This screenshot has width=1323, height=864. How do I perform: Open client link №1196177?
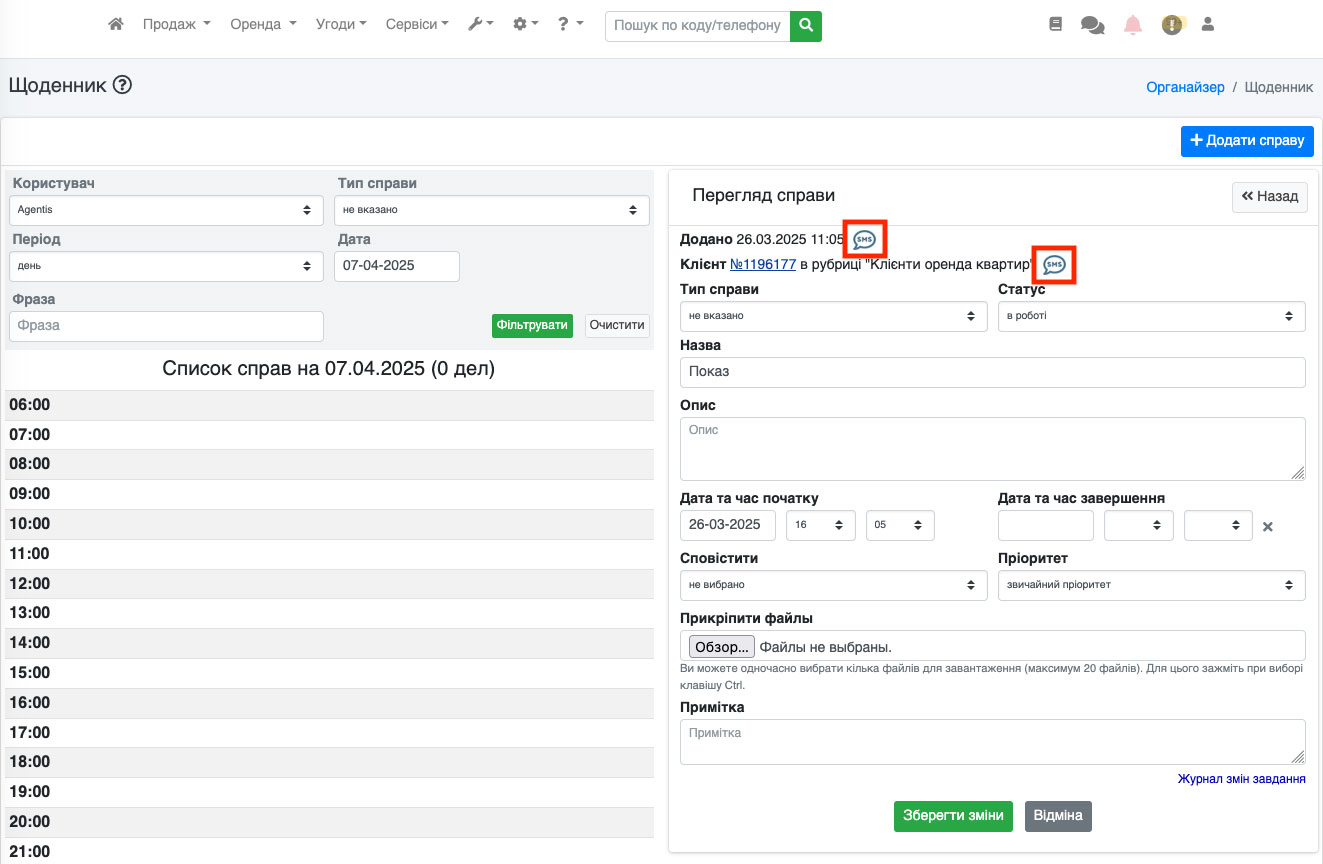(763, 265)
